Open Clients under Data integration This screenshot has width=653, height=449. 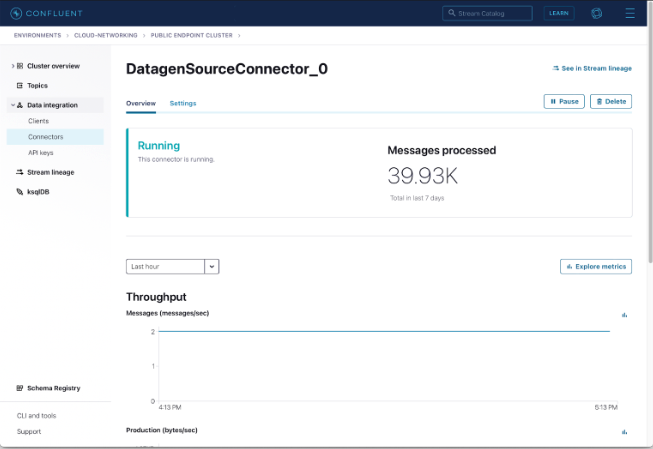click(38, 121)
